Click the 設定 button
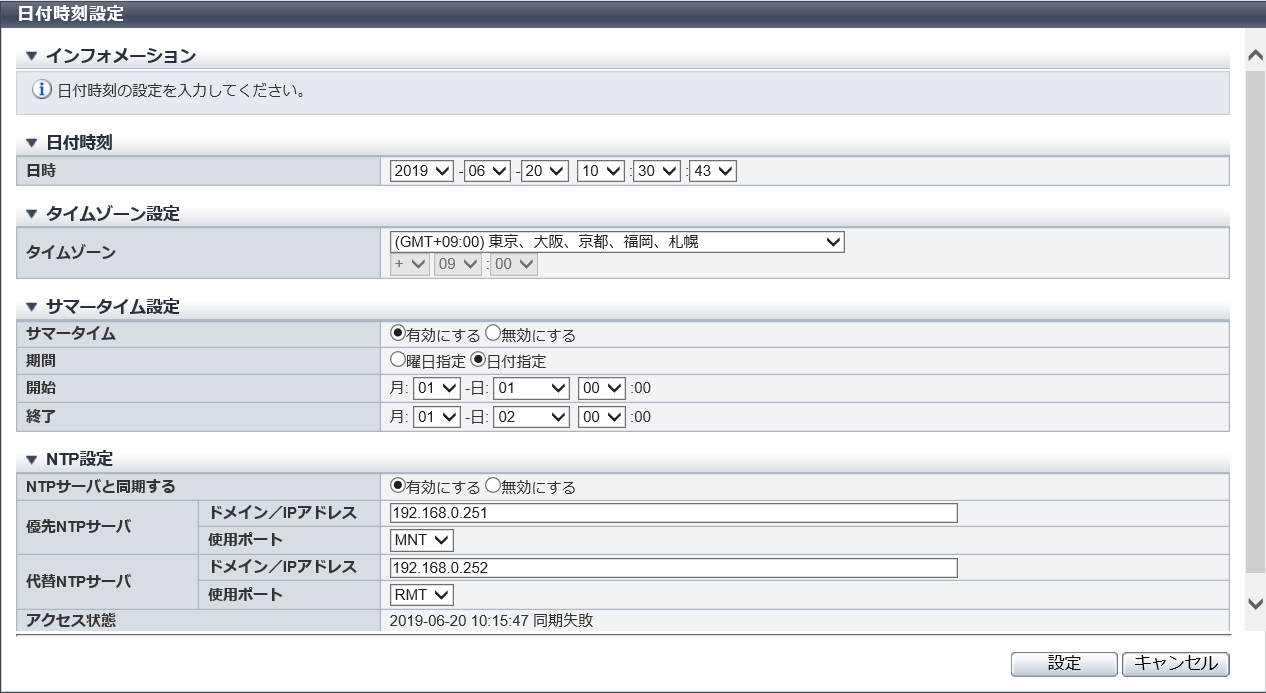The height and width of the screenshot is (693, 1266). (x=1064, y=663)
